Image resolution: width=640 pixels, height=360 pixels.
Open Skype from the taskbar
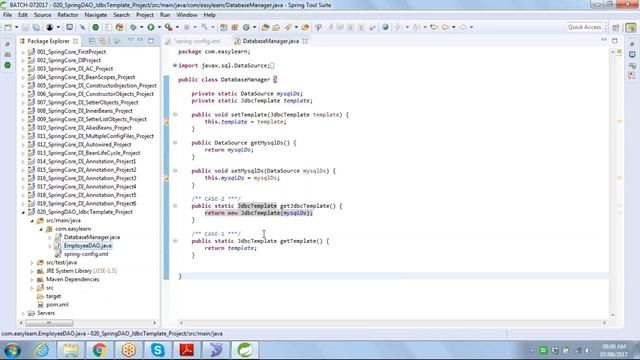tap(158, 350)
